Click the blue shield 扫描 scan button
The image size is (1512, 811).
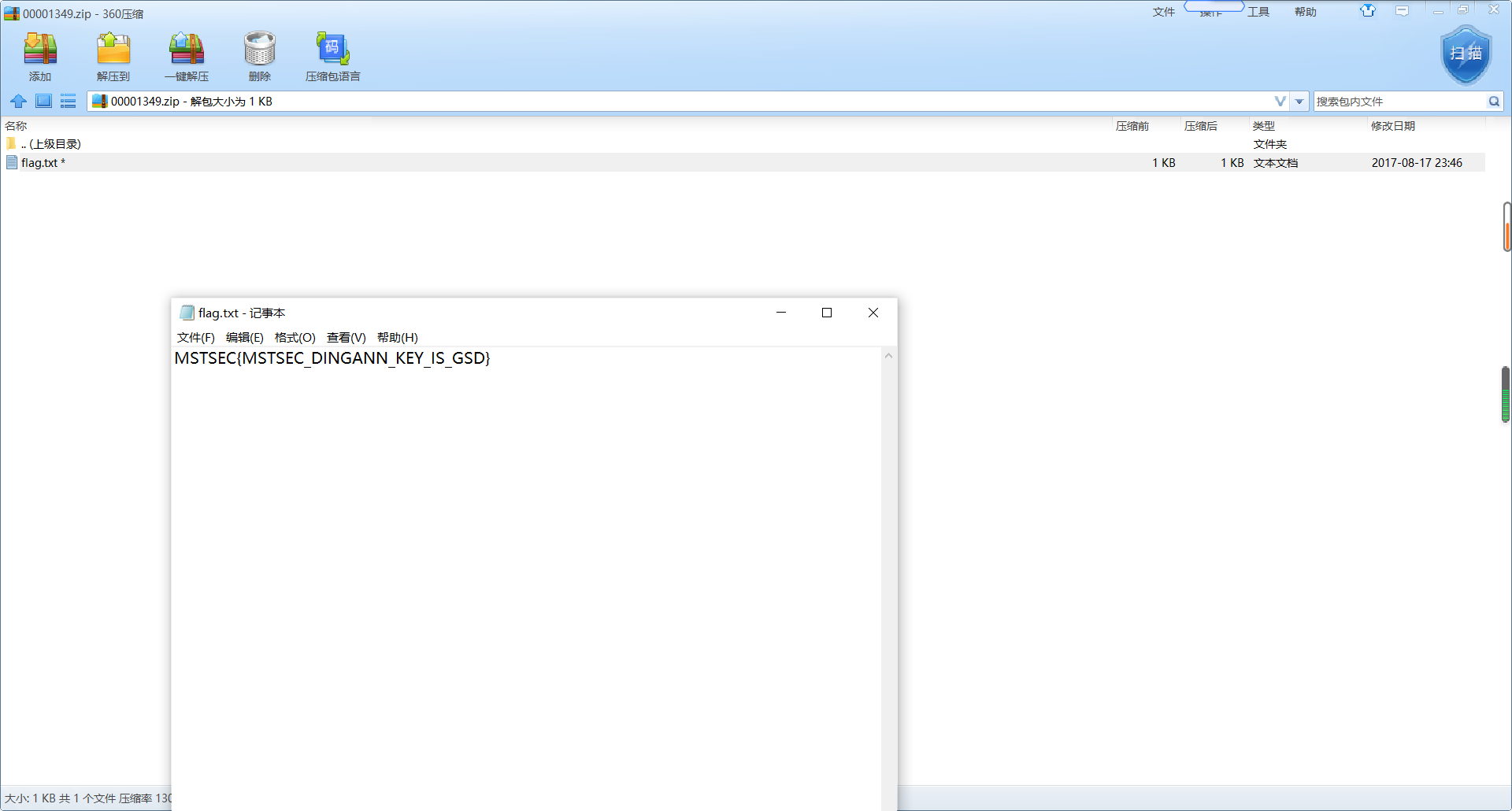point(1466,54)
